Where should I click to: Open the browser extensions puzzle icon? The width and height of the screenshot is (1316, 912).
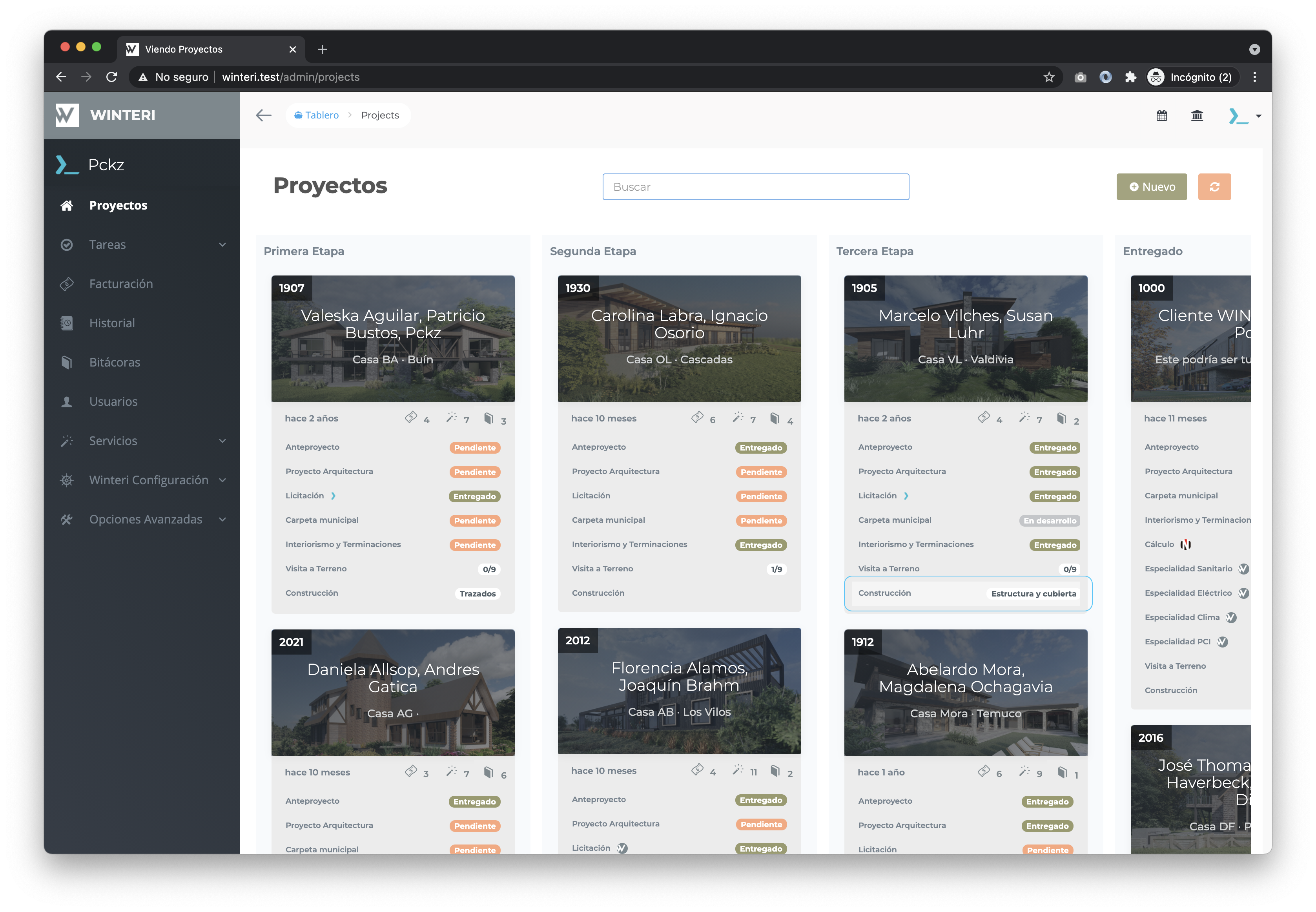click(x=1130, y=77)
